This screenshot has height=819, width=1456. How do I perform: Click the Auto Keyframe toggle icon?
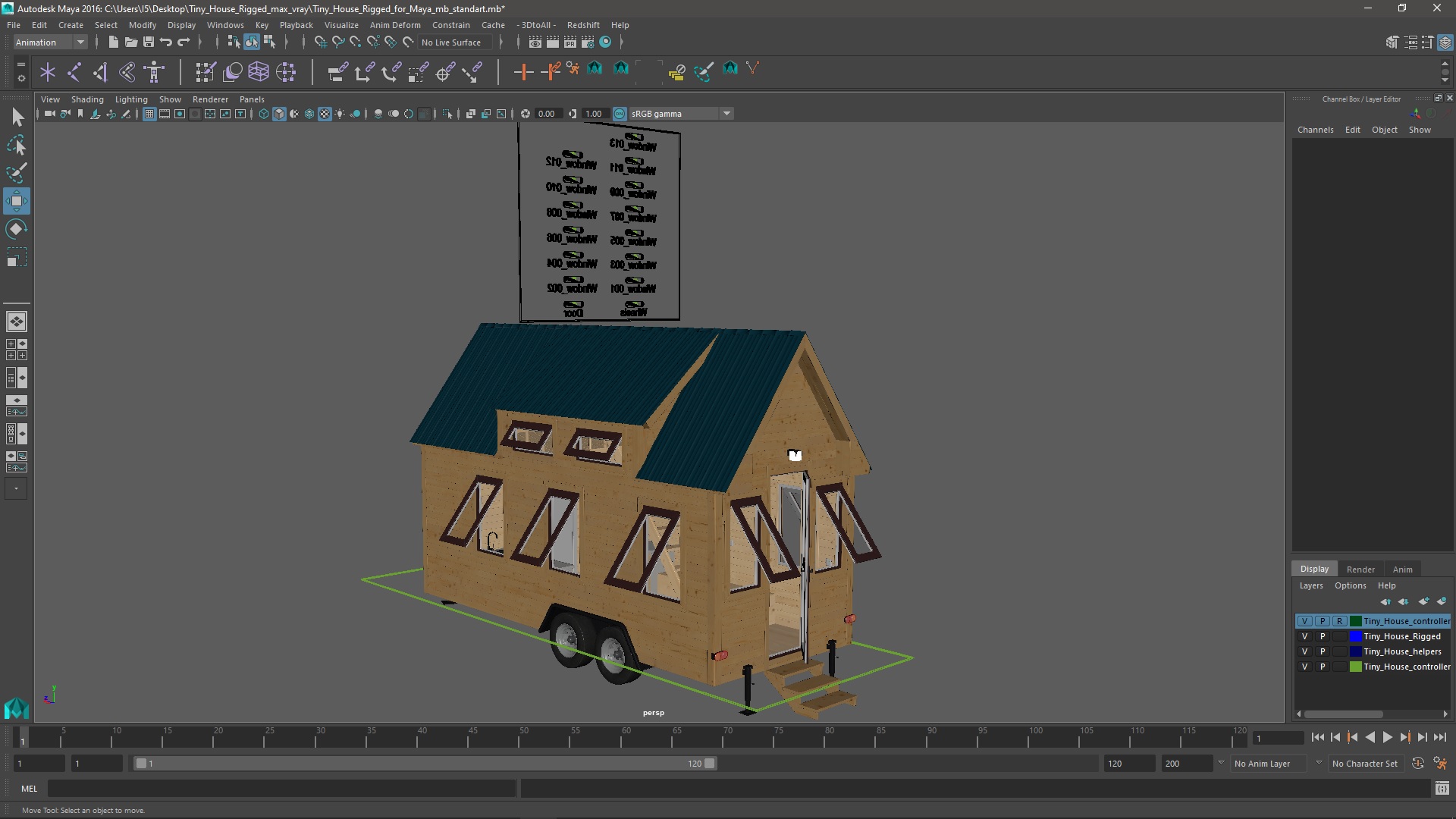[1418, 764]
